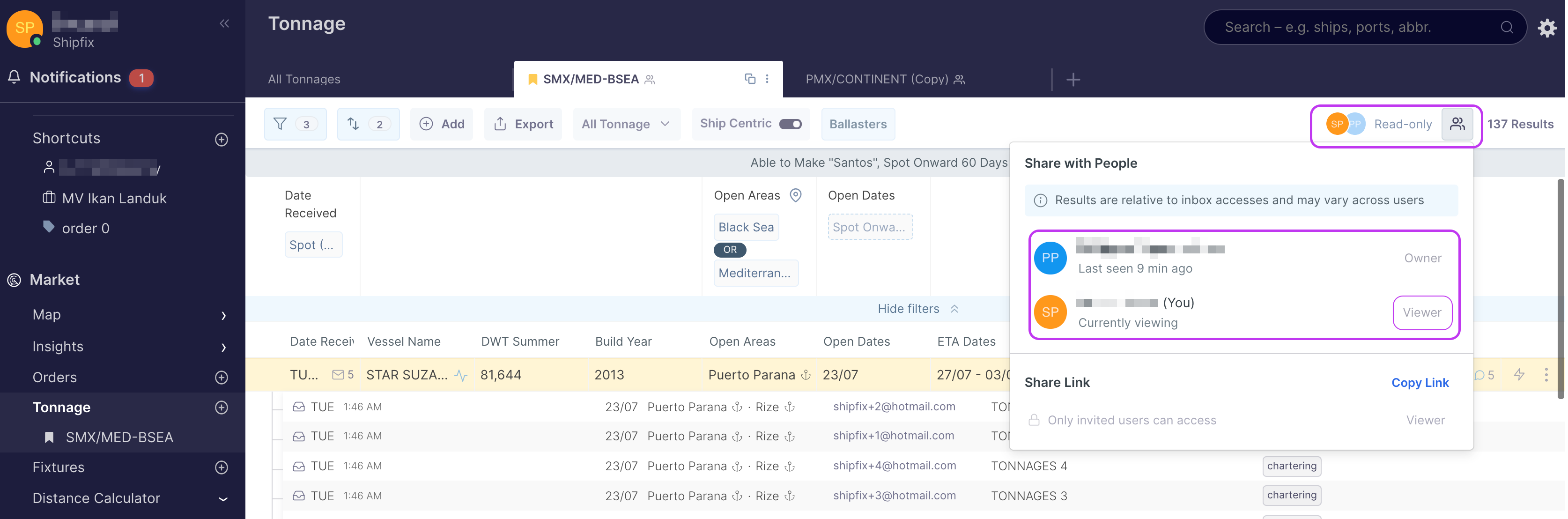
Task: Click the Copy Link link
Action: [1420, 383]
